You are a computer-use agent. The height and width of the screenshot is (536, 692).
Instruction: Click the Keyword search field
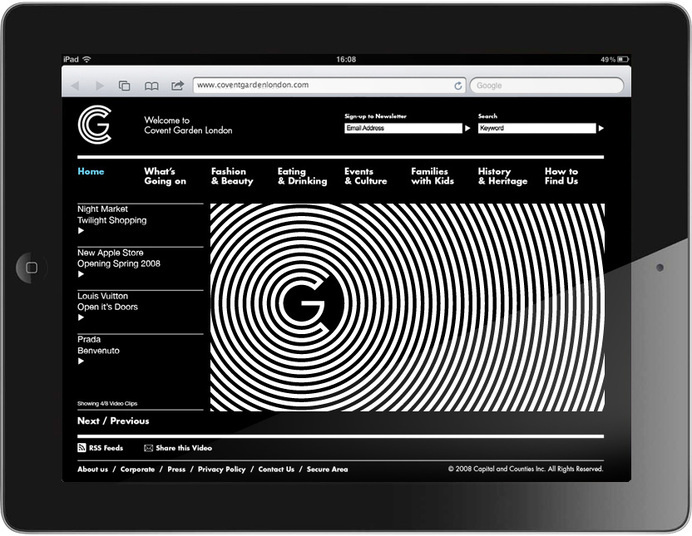point(537,128)
